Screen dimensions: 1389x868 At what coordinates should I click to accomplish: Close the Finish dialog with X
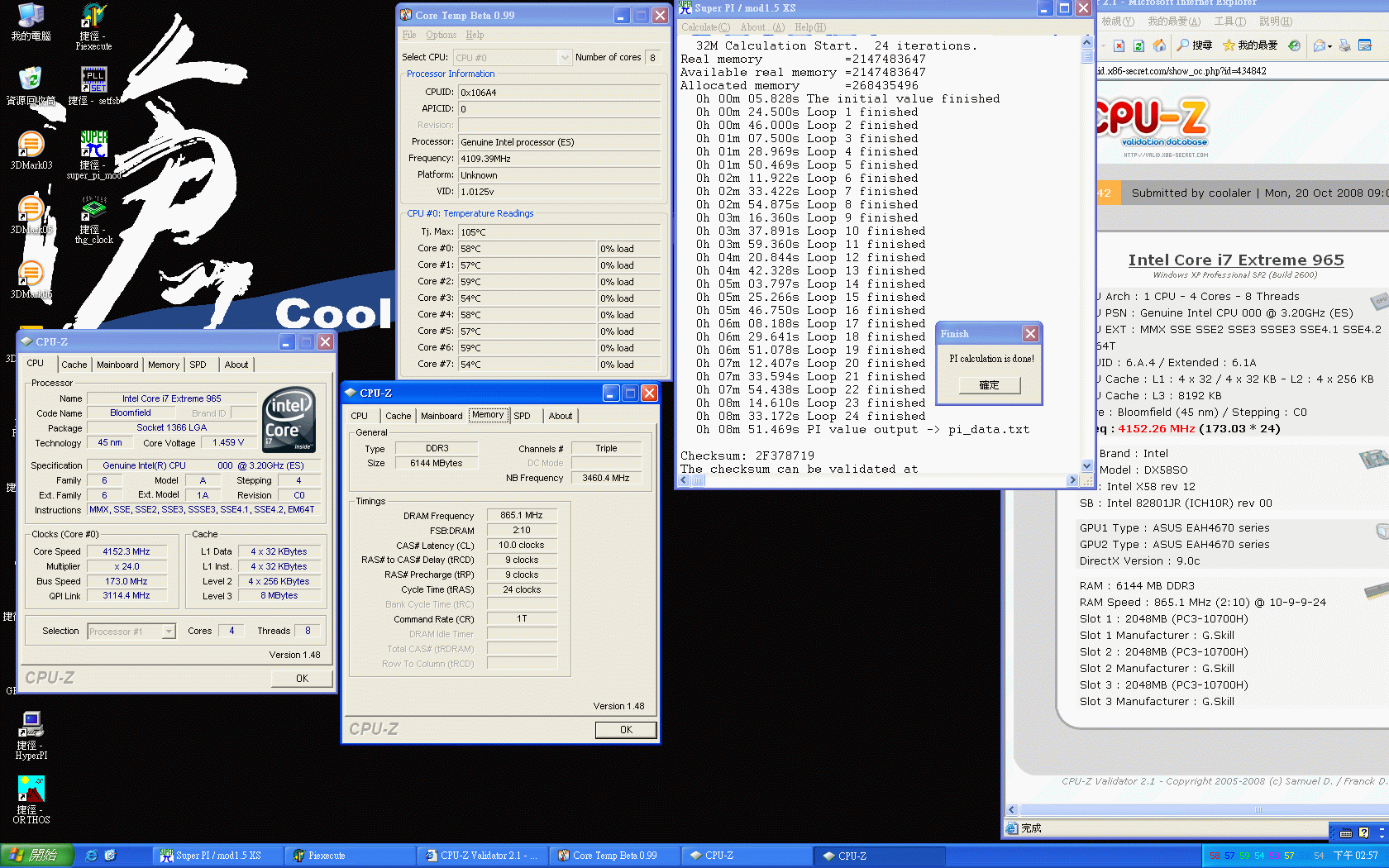coord(1030,333)
